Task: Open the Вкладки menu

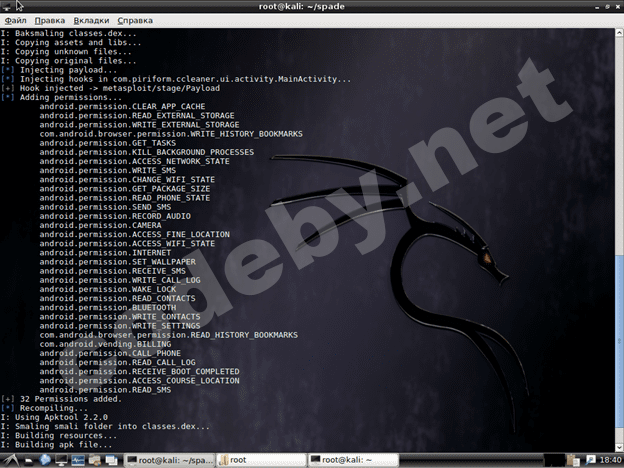Action: coord(91,20)
